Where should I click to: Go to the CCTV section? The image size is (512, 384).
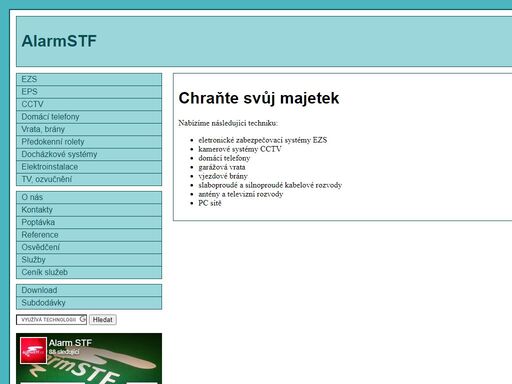(x=89, y=104)
